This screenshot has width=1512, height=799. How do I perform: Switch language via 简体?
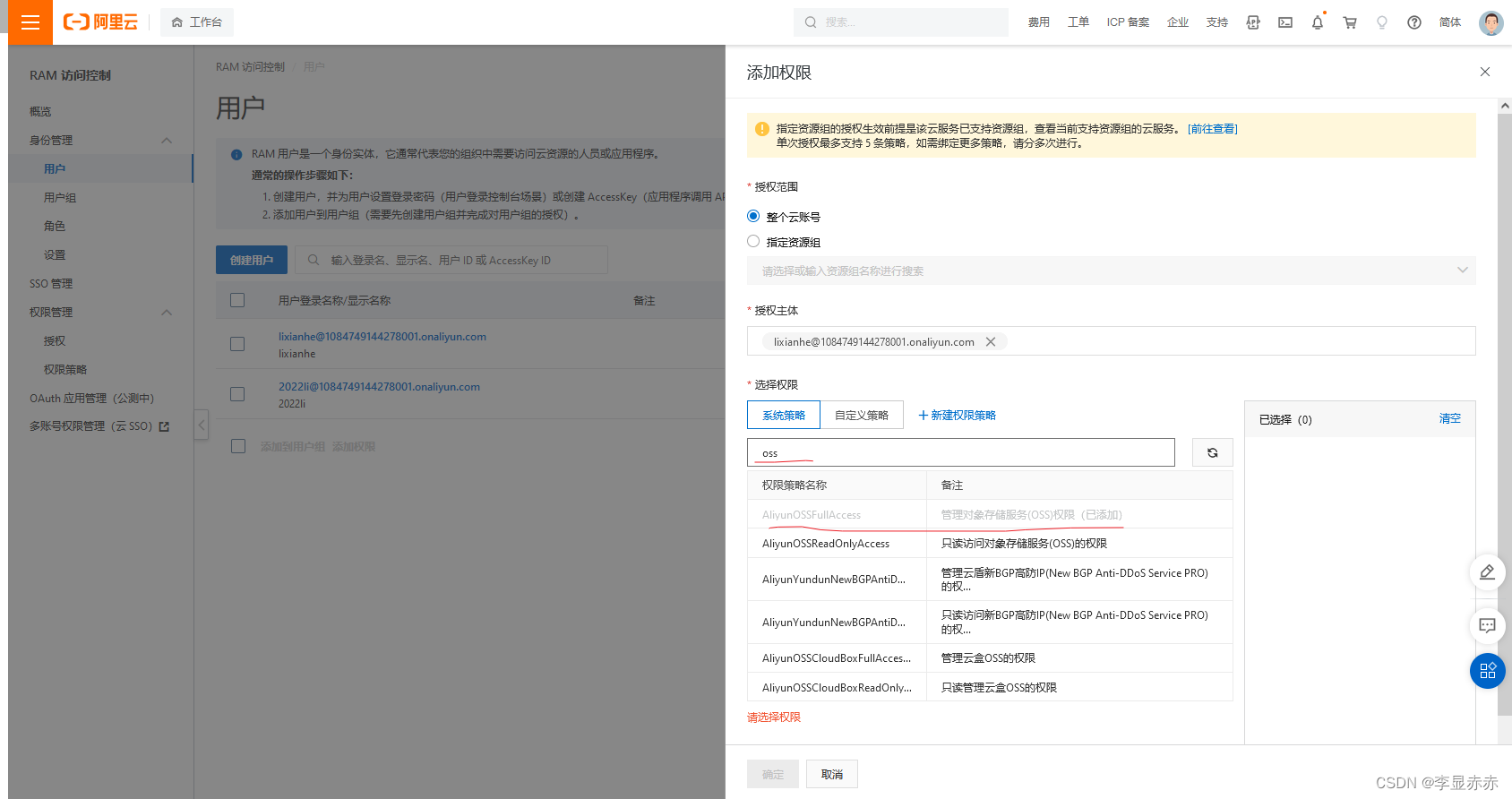point(1450,22)
